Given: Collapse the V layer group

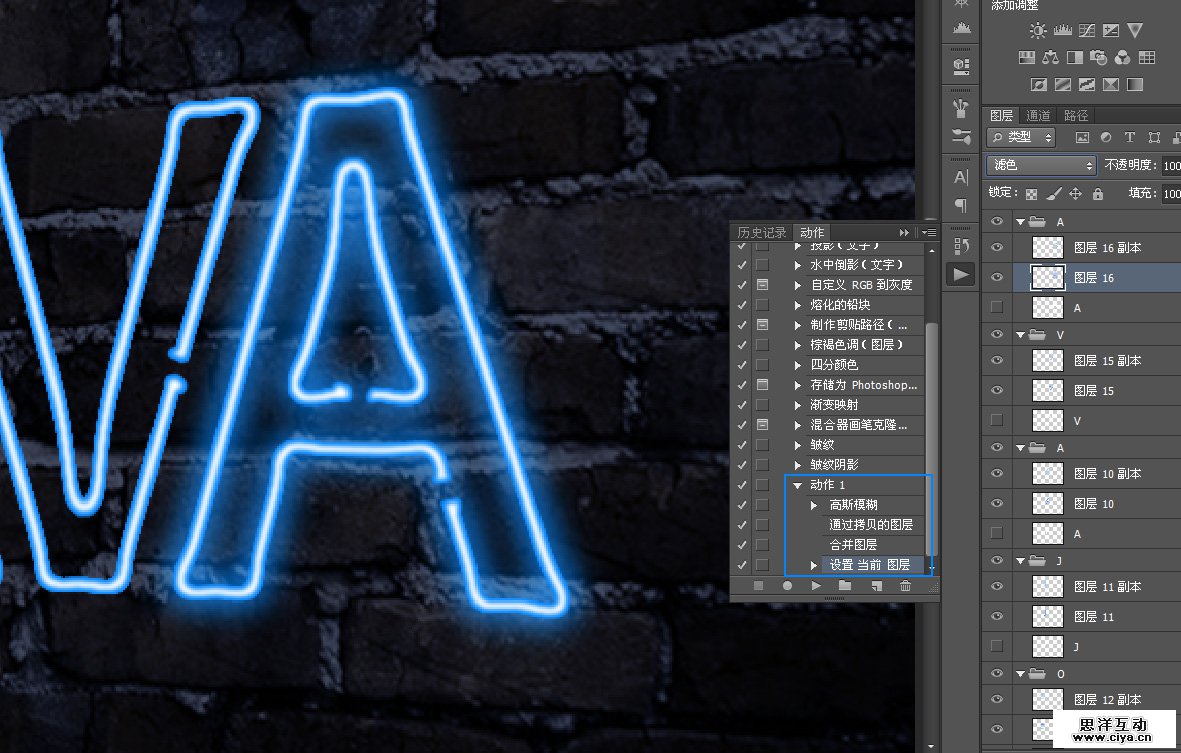Looking at the screenshot, I should click(1021, 334).
